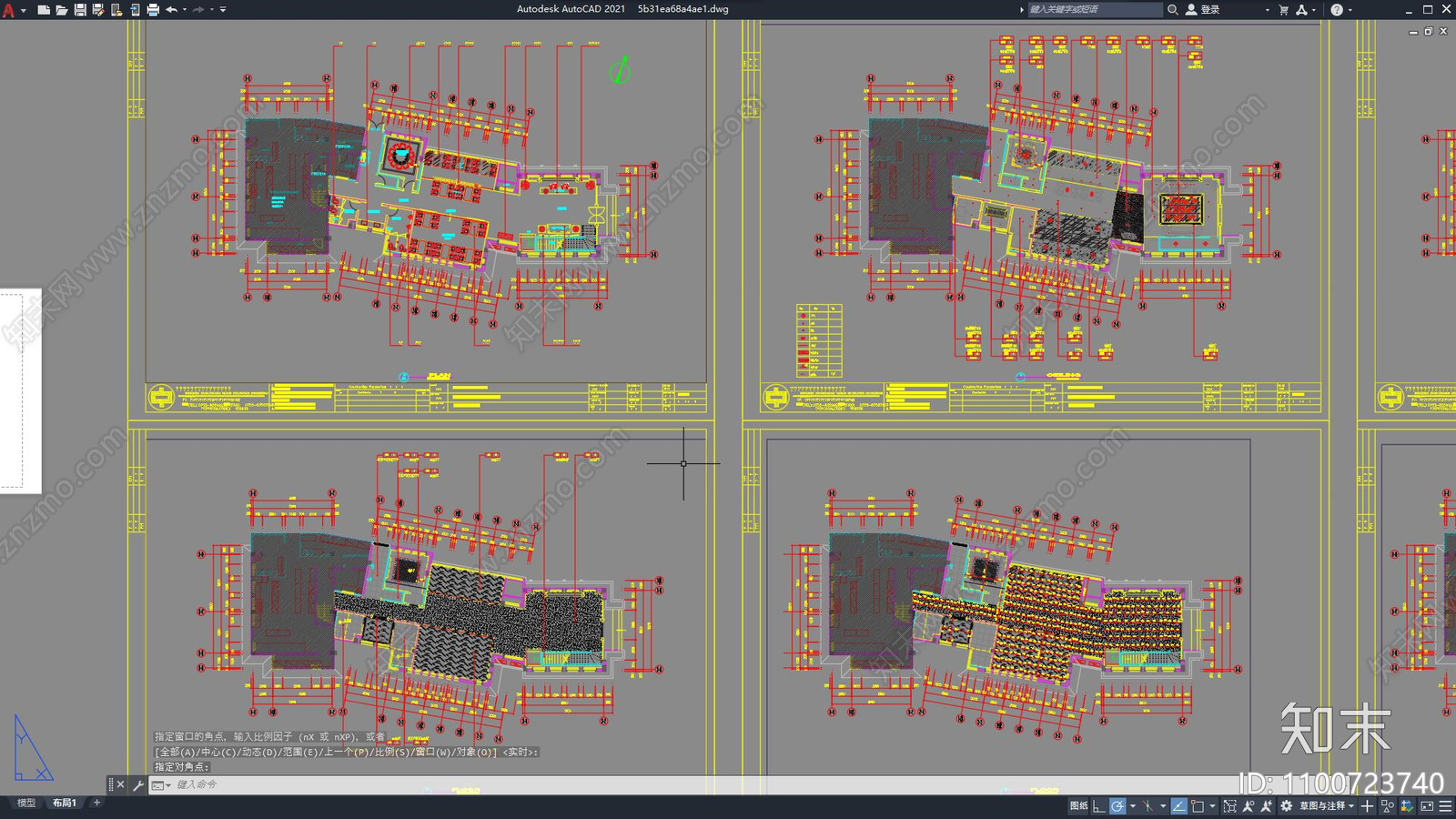The width and height of the screenshot is (1456, 819).
Task: Click the command line grip handle
Action: point(110,784)
